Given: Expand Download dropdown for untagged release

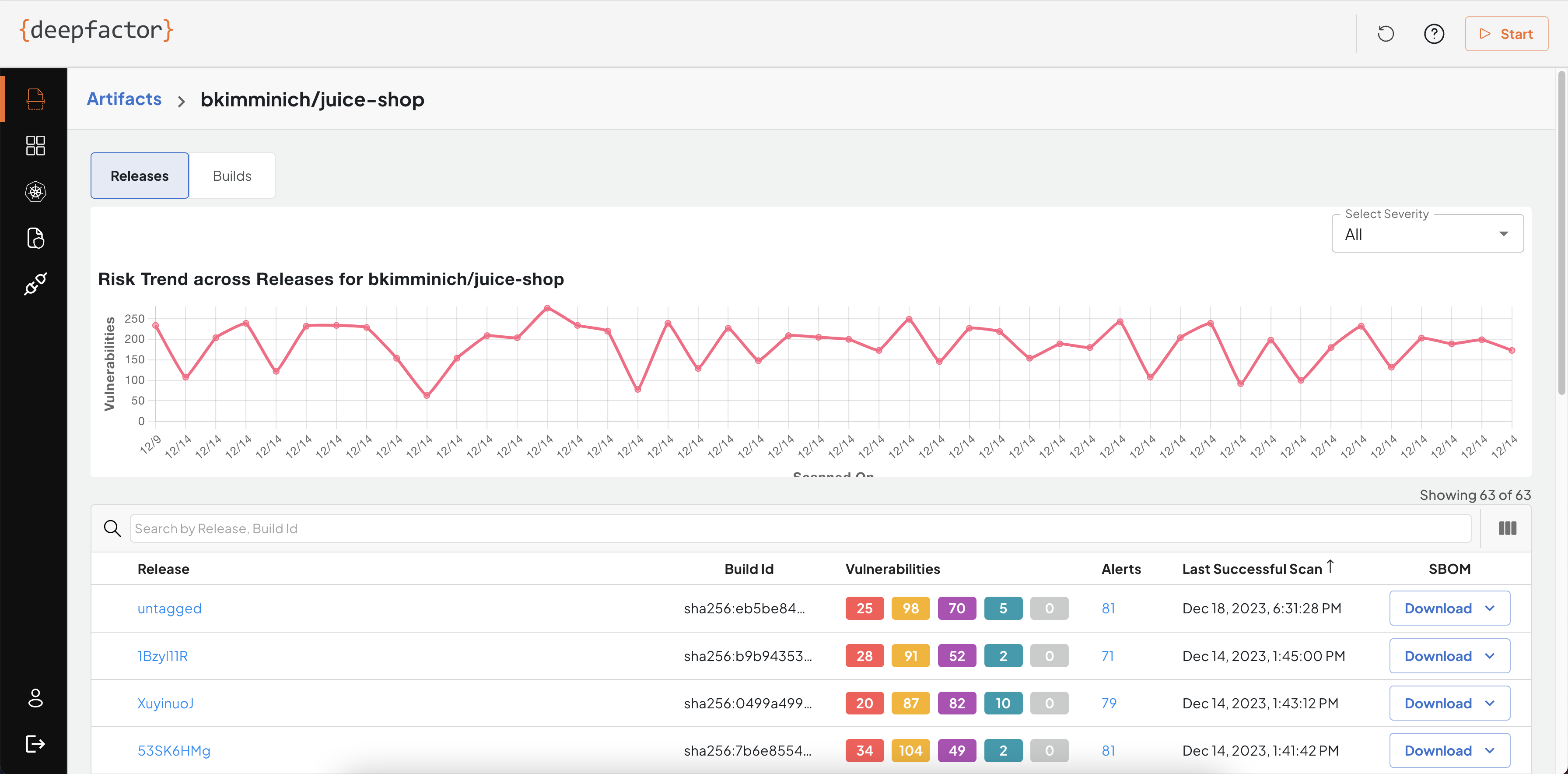Looking at the screenshot, I should 1449,608.
